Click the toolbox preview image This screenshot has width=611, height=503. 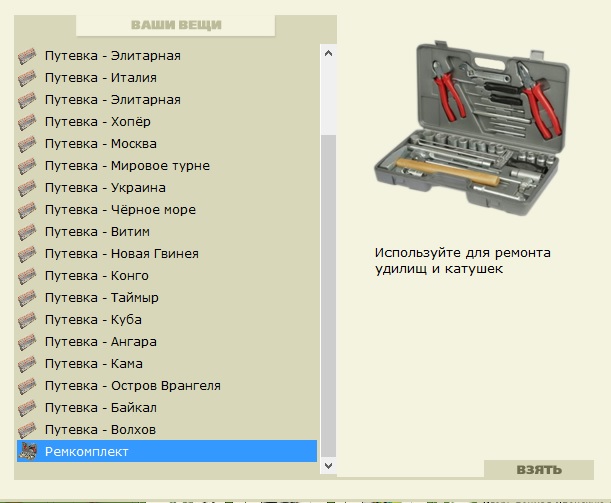point(472,129)
